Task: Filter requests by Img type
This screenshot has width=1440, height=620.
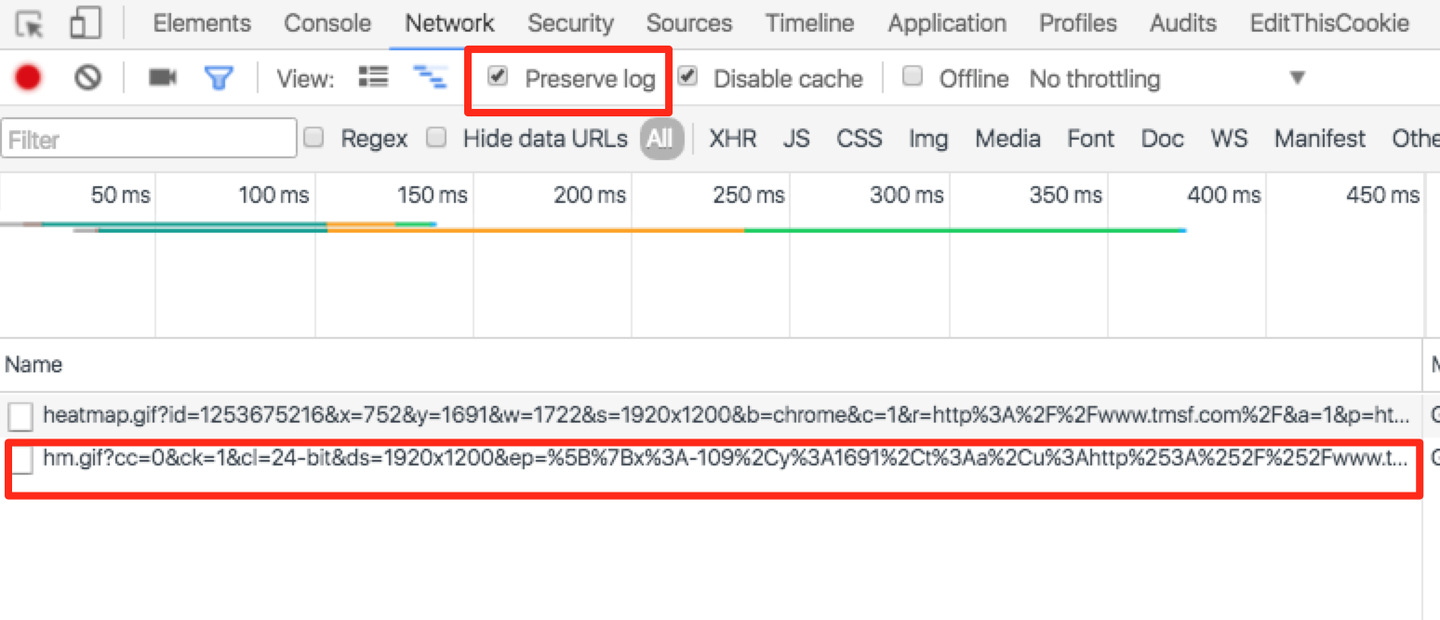Action: (928, 139)
